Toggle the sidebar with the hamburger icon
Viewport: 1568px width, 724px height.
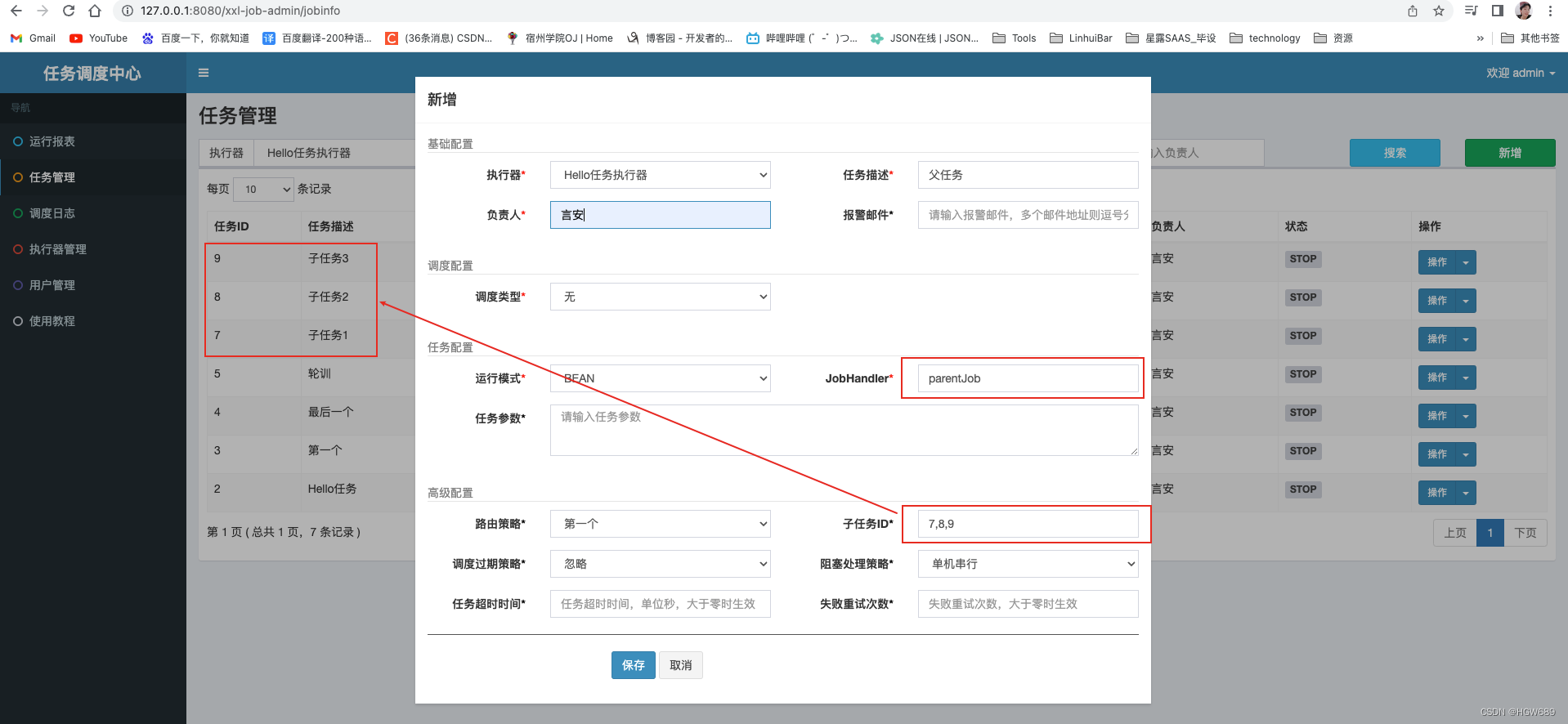tap(204, 73)
